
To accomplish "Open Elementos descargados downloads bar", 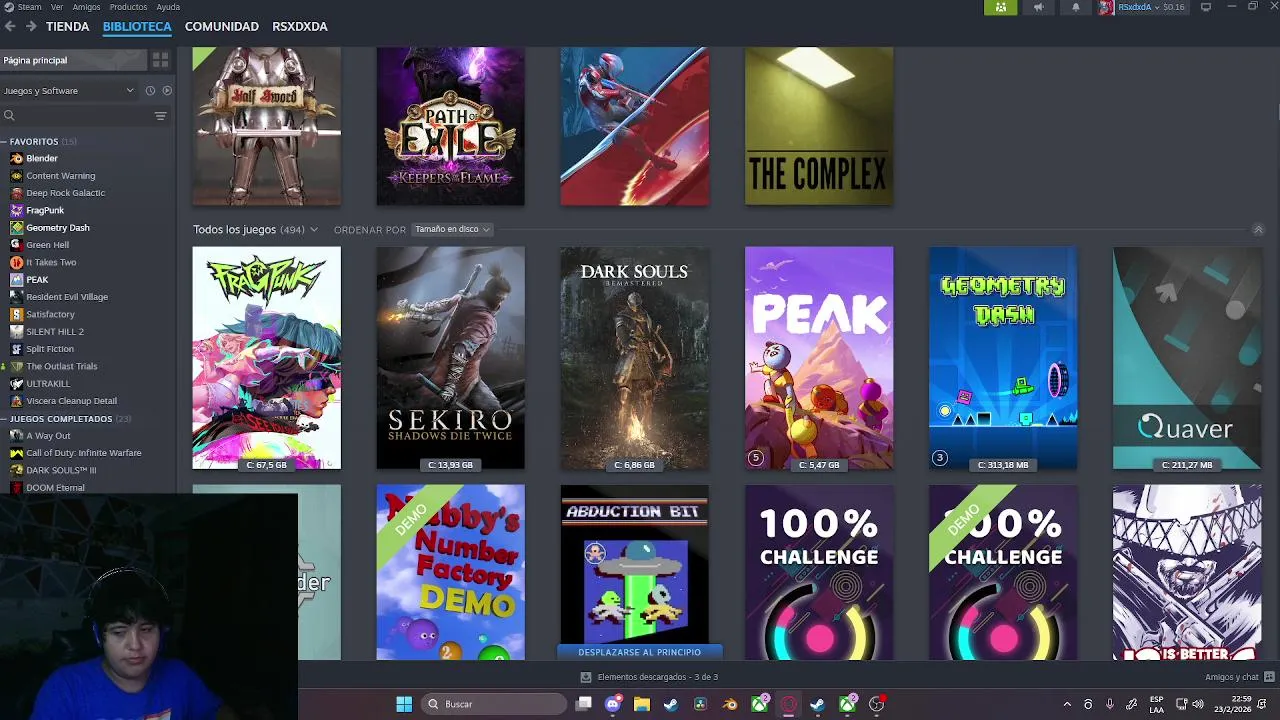I will point(648,677).
